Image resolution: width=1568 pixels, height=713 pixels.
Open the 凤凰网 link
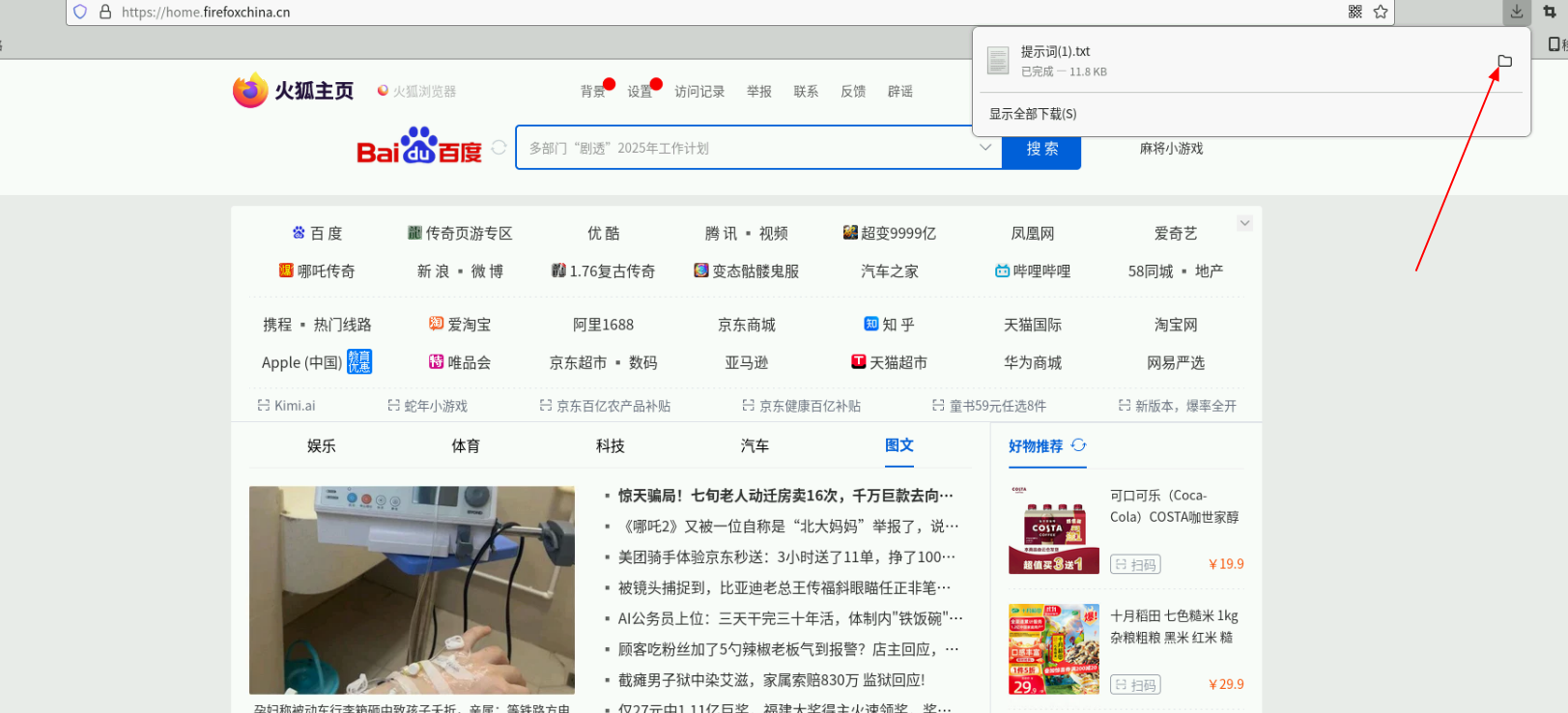1033,233
